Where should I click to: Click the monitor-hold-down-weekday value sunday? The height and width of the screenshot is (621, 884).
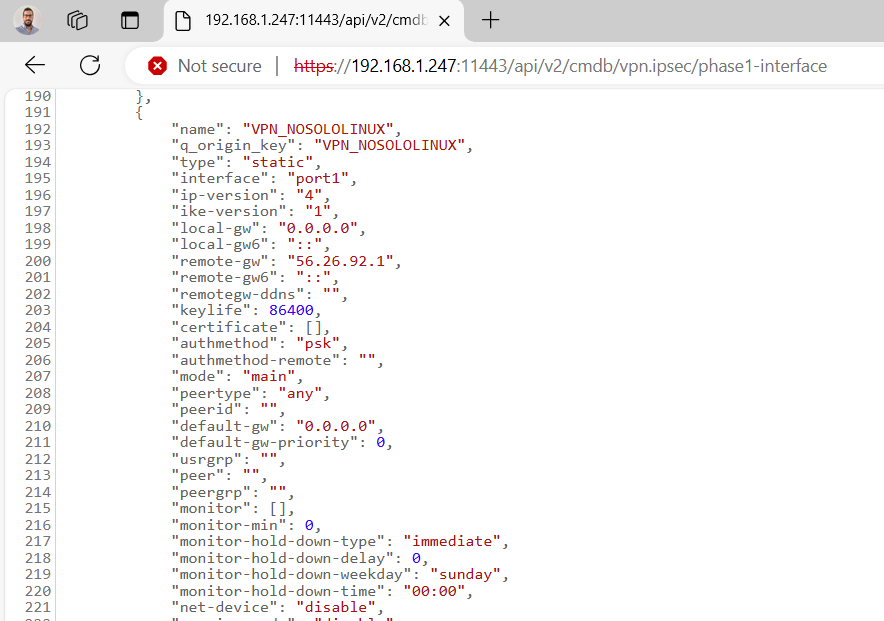point(466,574)
